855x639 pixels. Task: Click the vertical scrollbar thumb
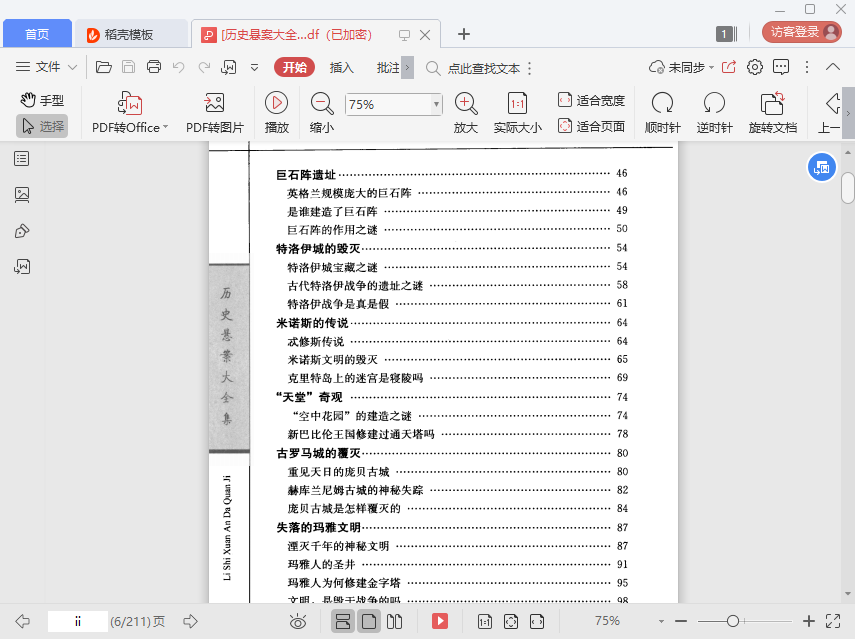tap(847, 188)
